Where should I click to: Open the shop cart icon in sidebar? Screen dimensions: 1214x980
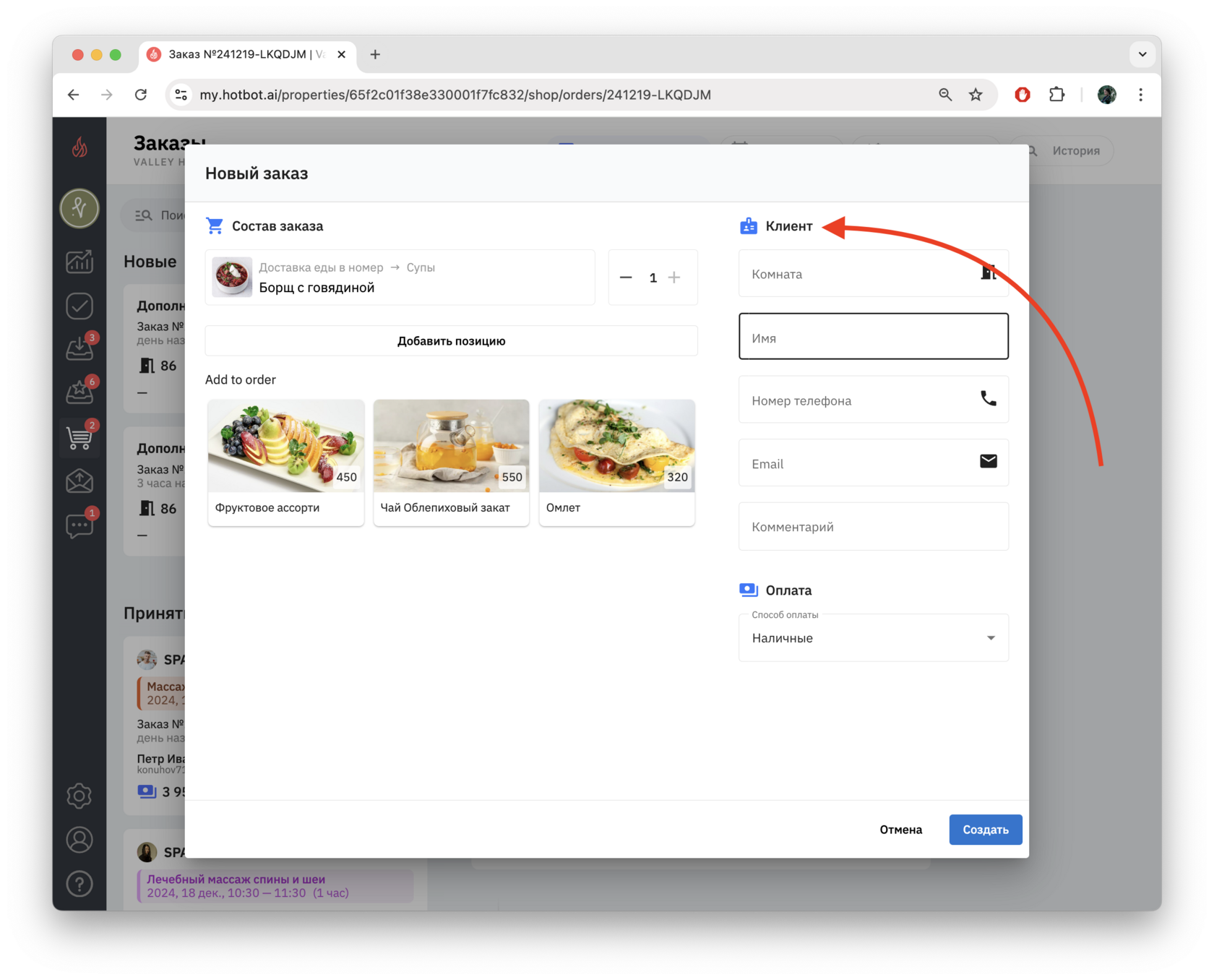point(79,437)
